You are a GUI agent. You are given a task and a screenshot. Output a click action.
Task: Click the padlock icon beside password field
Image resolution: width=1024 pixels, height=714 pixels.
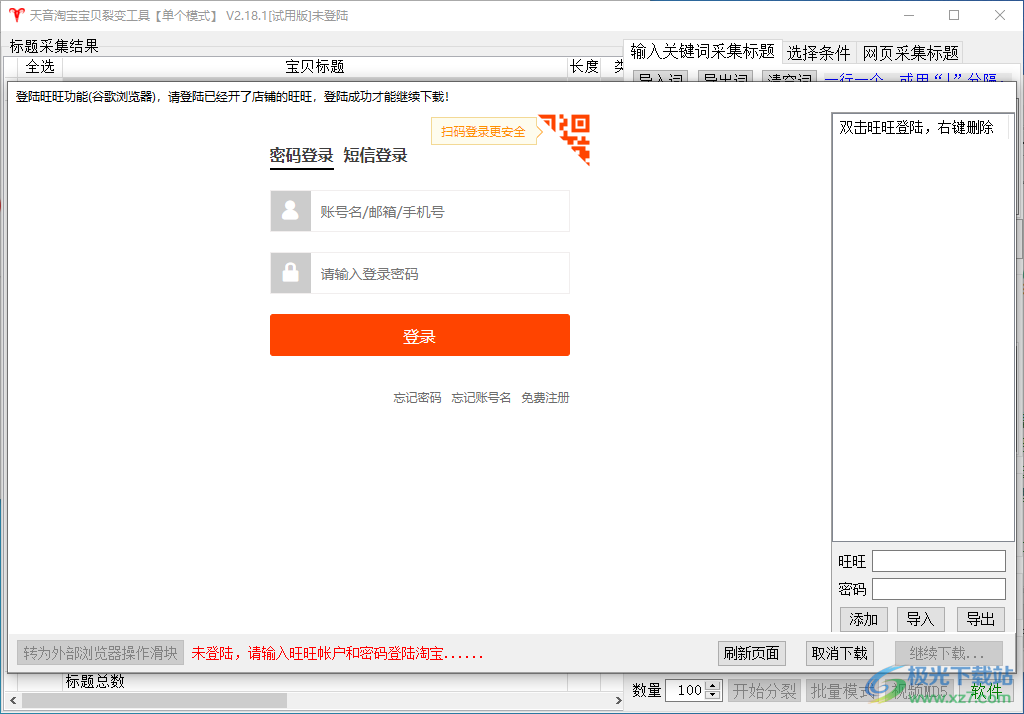[x=291, y=273]
